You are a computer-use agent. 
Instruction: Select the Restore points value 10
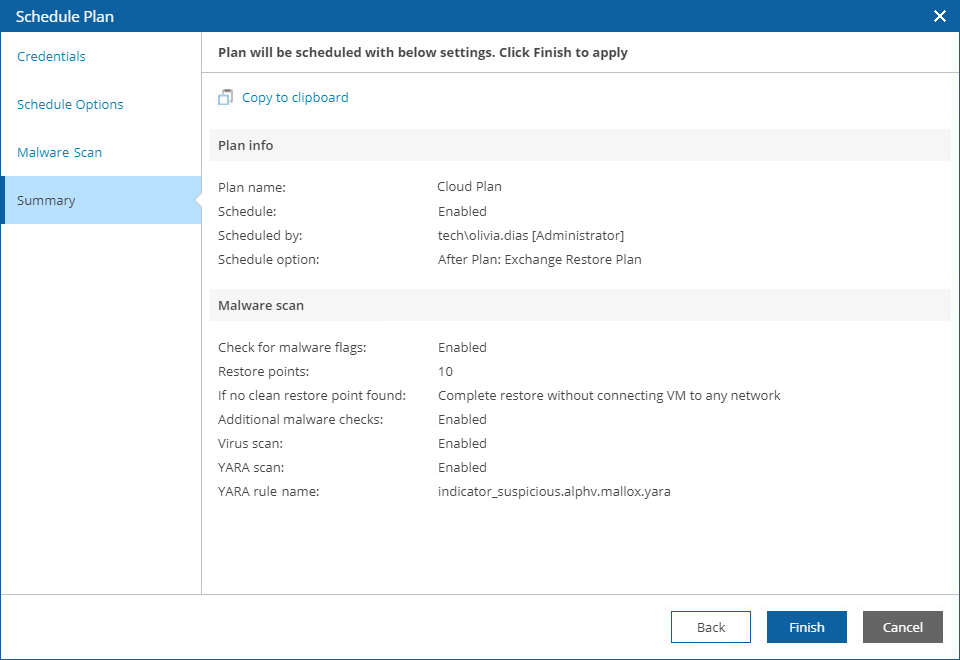tap(445, 371)
